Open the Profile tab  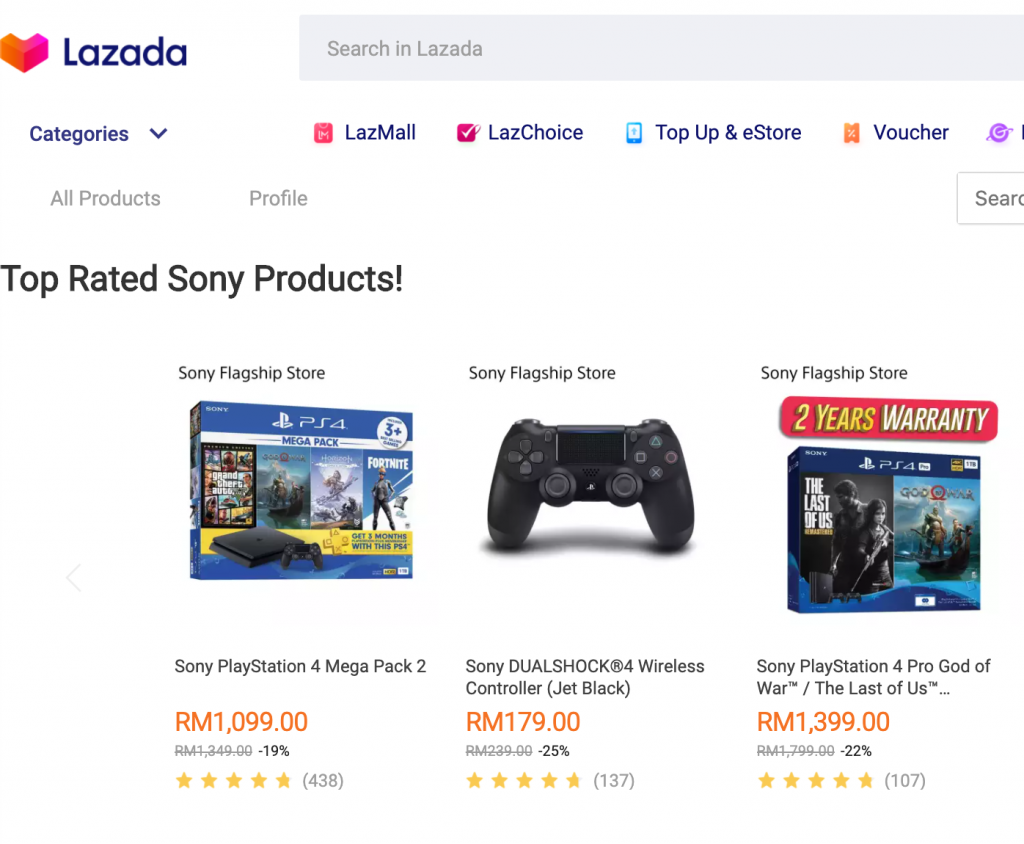(x=278, y=198)
